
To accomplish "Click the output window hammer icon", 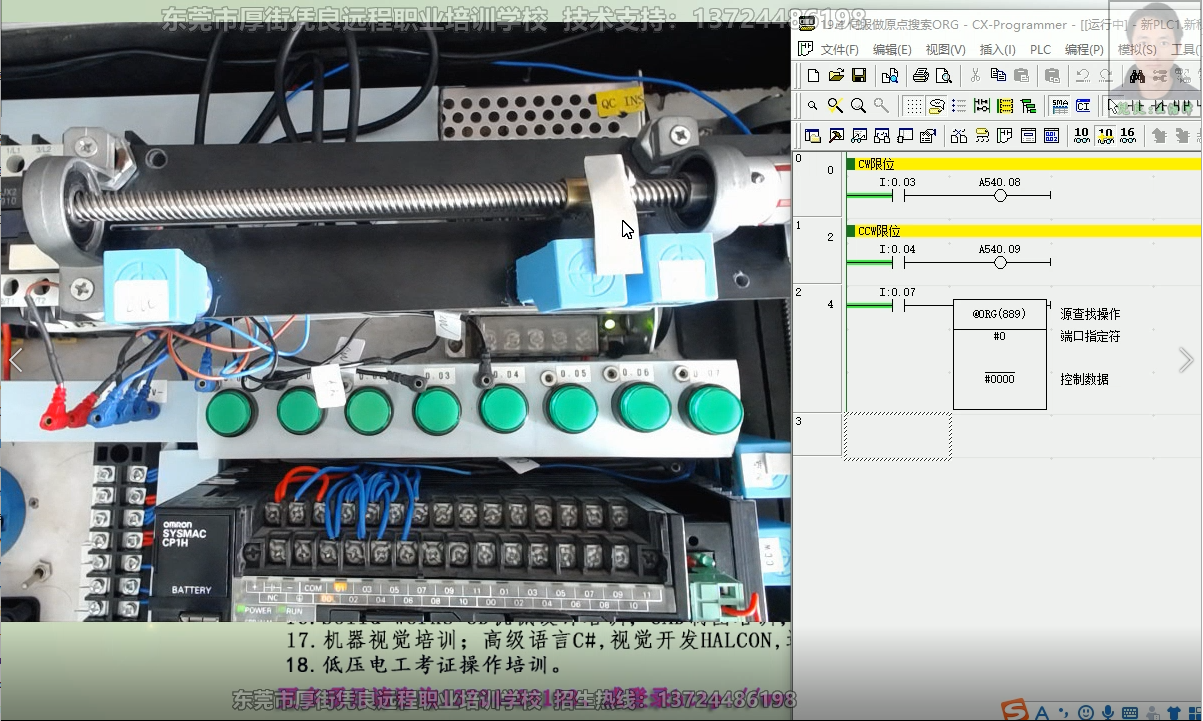I will tap(836, 136).
